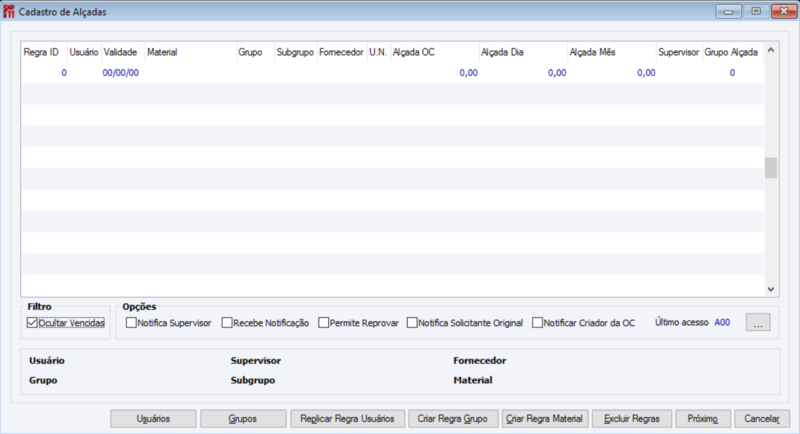
Task: Click the application icon in the title bar
Action: pos(9,11)
